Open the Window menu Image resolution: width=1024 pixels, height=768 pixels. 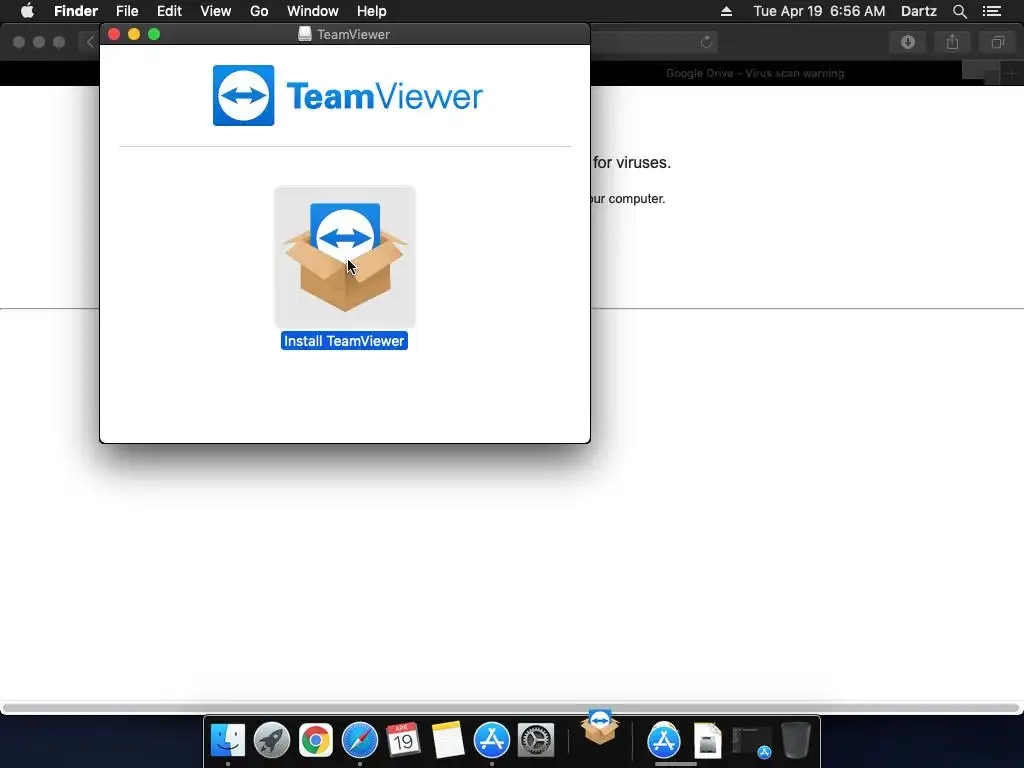[x=313, y=11]
